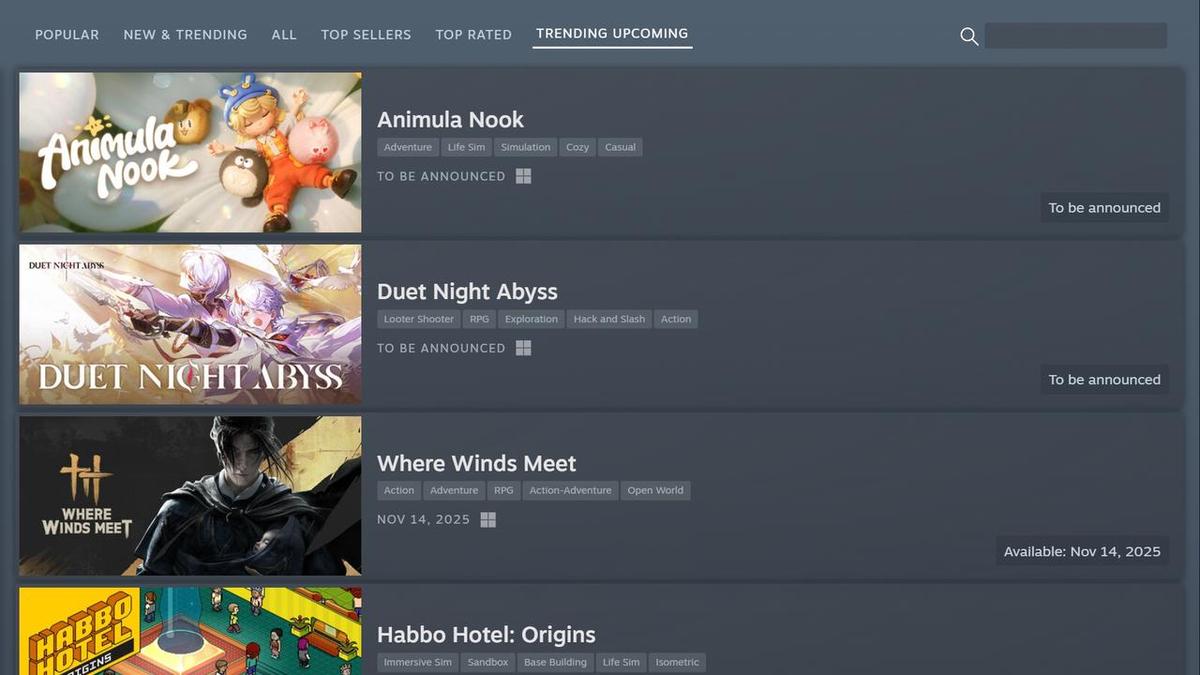Open the Animula Nook title link
Viewport: 1200px width, 675px height.
point(450,120)
